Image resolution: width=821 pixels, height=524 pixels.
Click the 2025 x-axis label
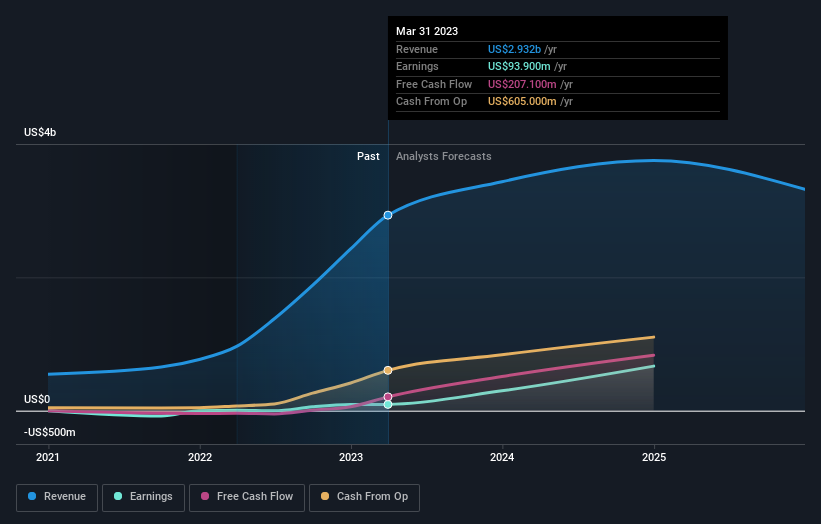click(654, 458)
